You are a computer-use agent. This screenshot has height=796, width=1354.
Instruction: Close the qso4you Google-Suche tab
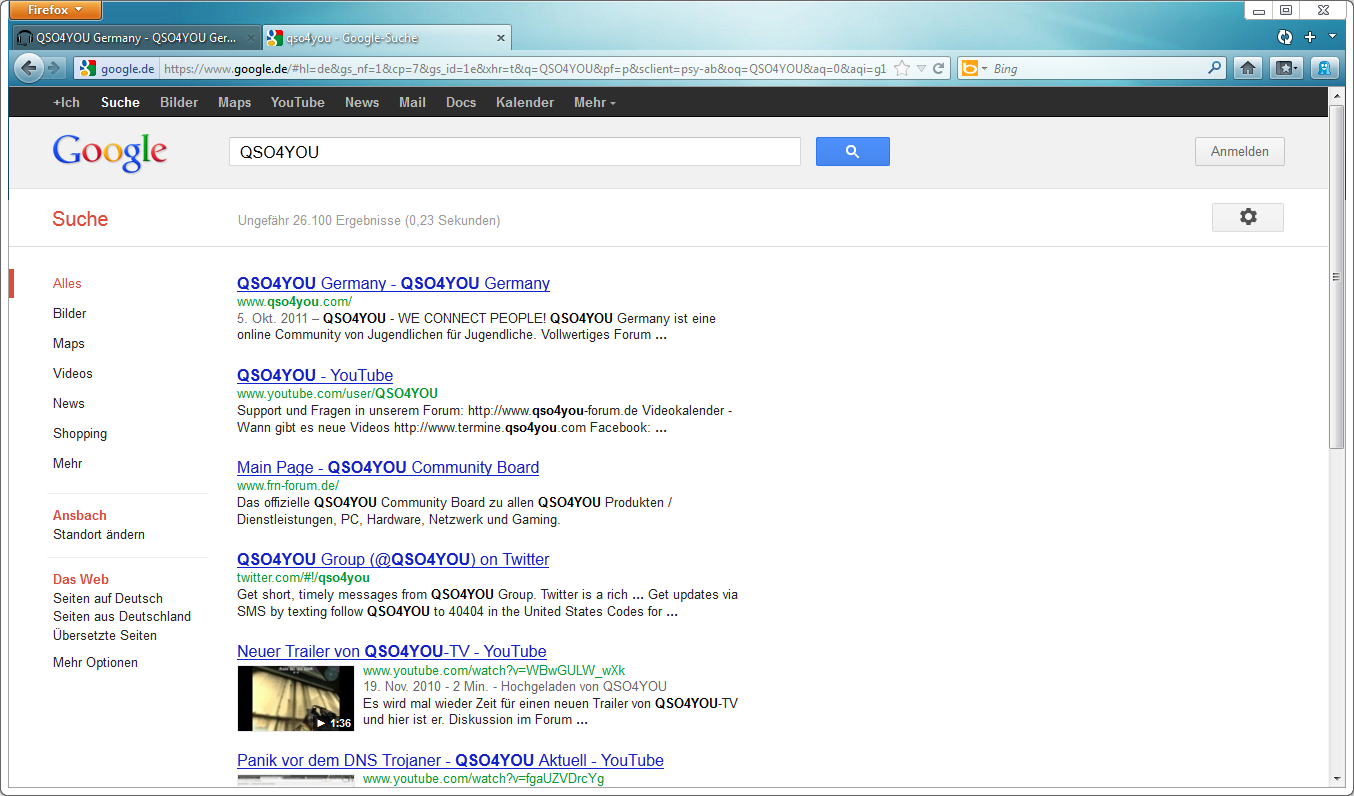(x=501, y=38)
